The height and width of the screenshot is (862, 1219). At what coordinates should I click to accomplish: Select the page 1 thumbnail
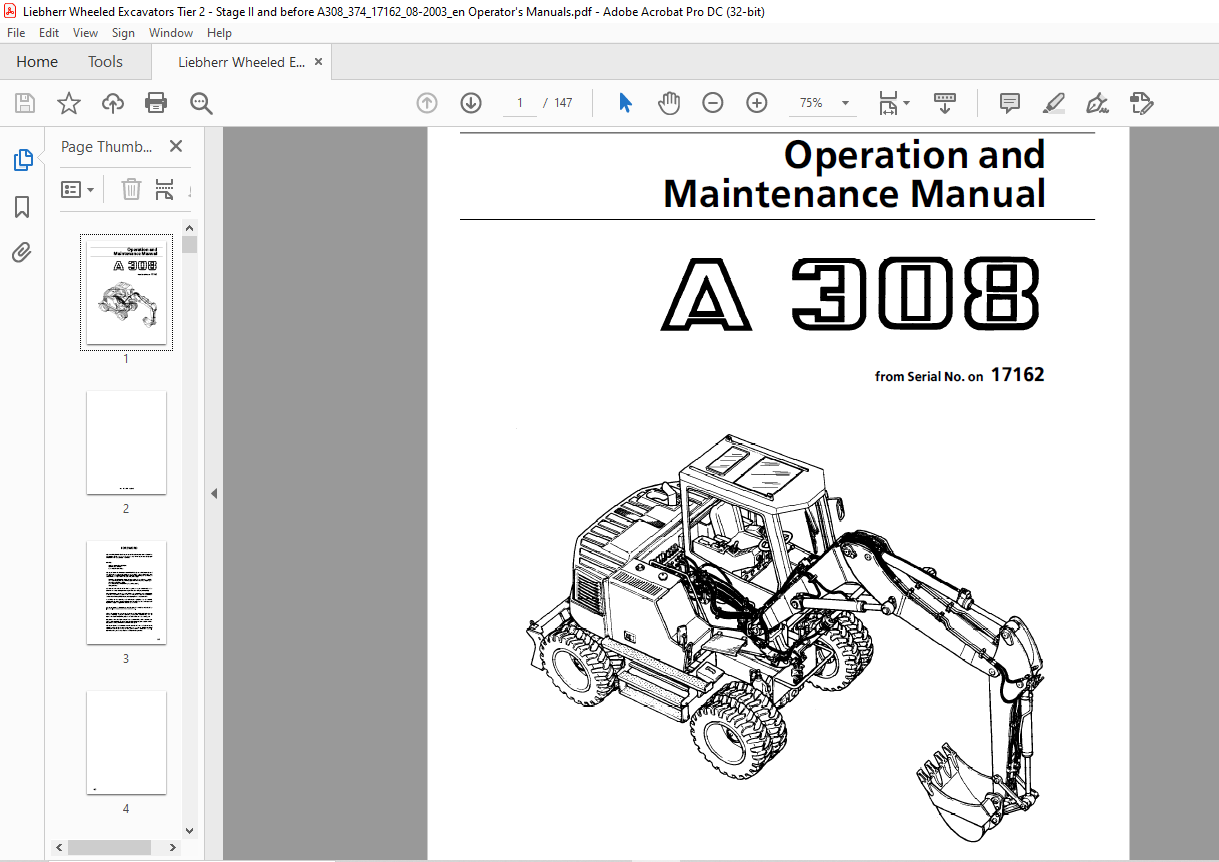[x=126, y=292]
